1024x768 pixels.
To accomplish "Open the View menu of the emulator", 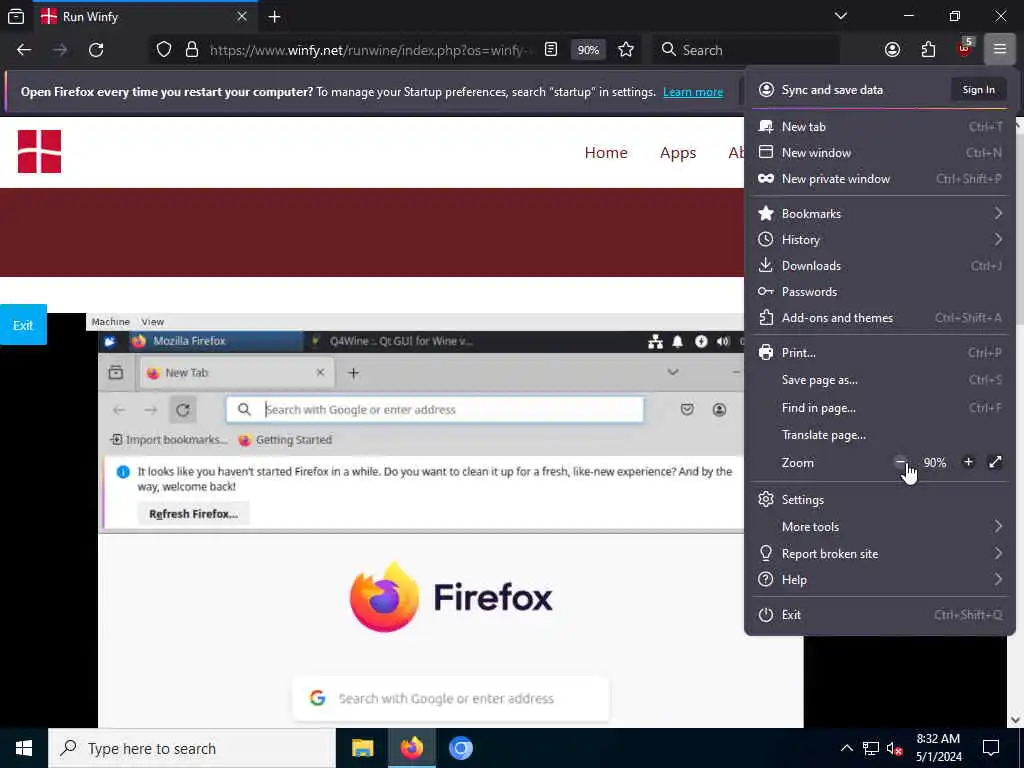I will coord(153,322).
